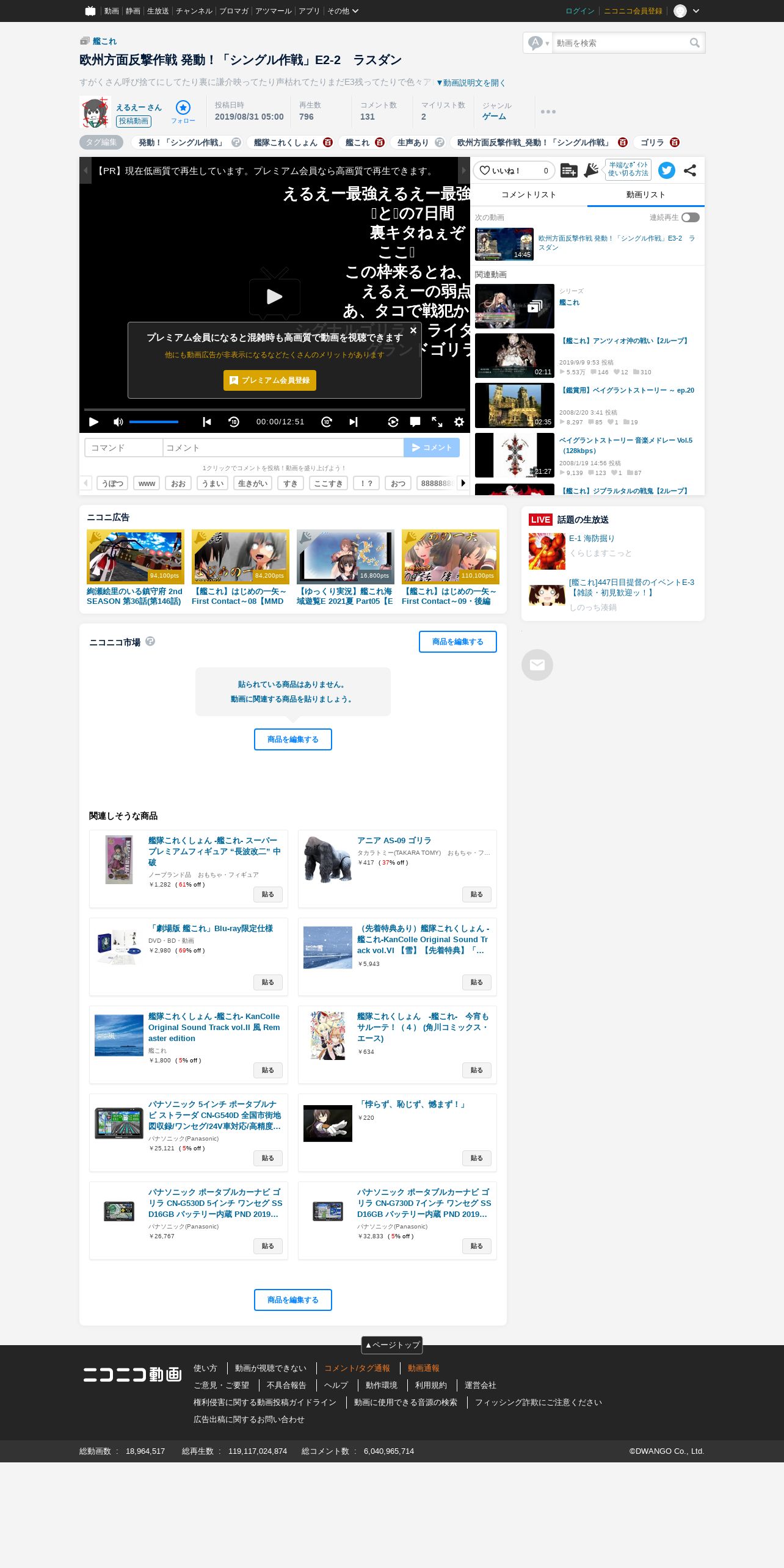Skip to next video icon
The image size is (784, 1568).
pos(354,422)
